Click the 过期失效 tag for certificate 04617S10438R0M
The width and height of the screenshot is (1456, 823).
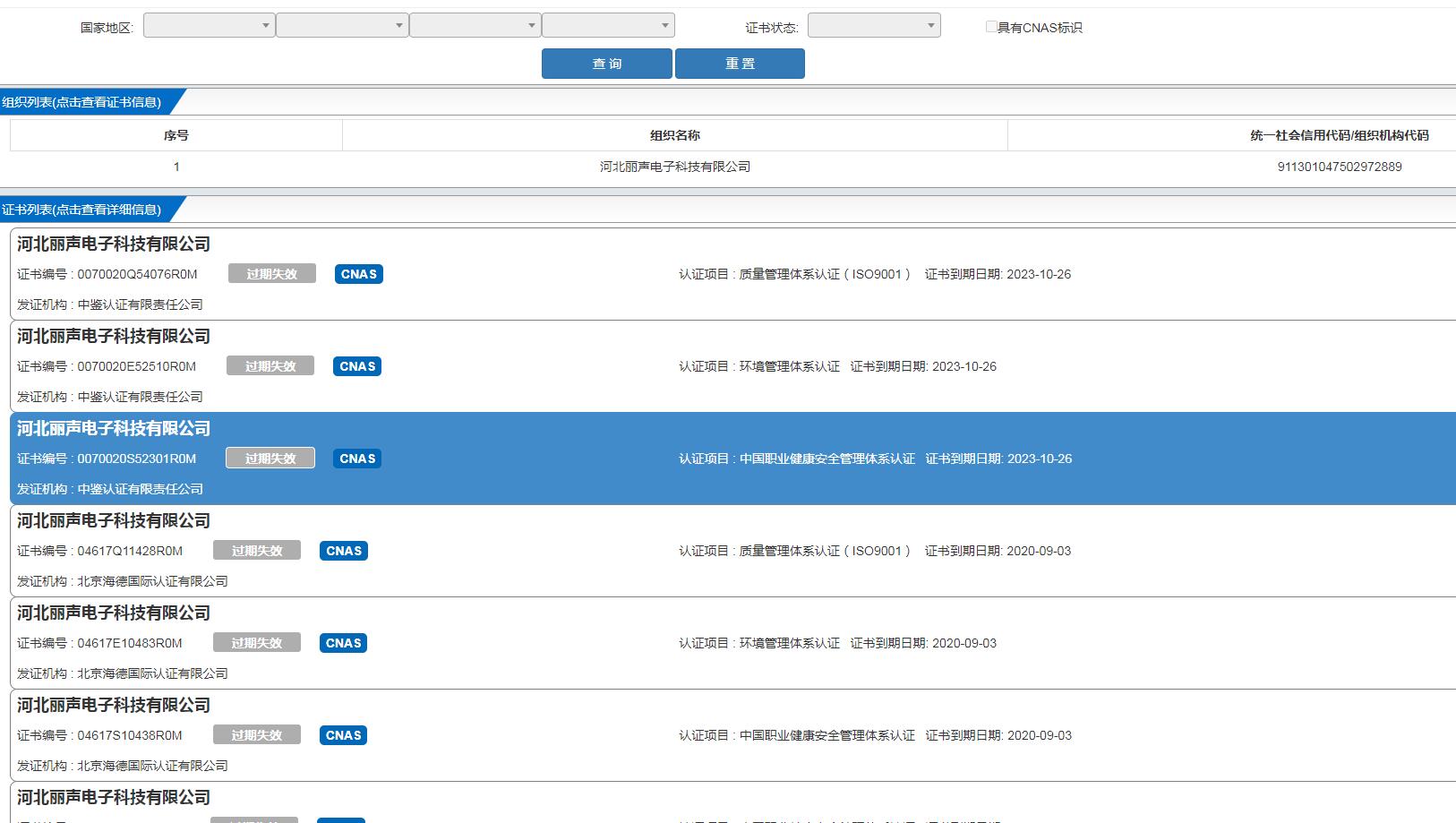257,735
